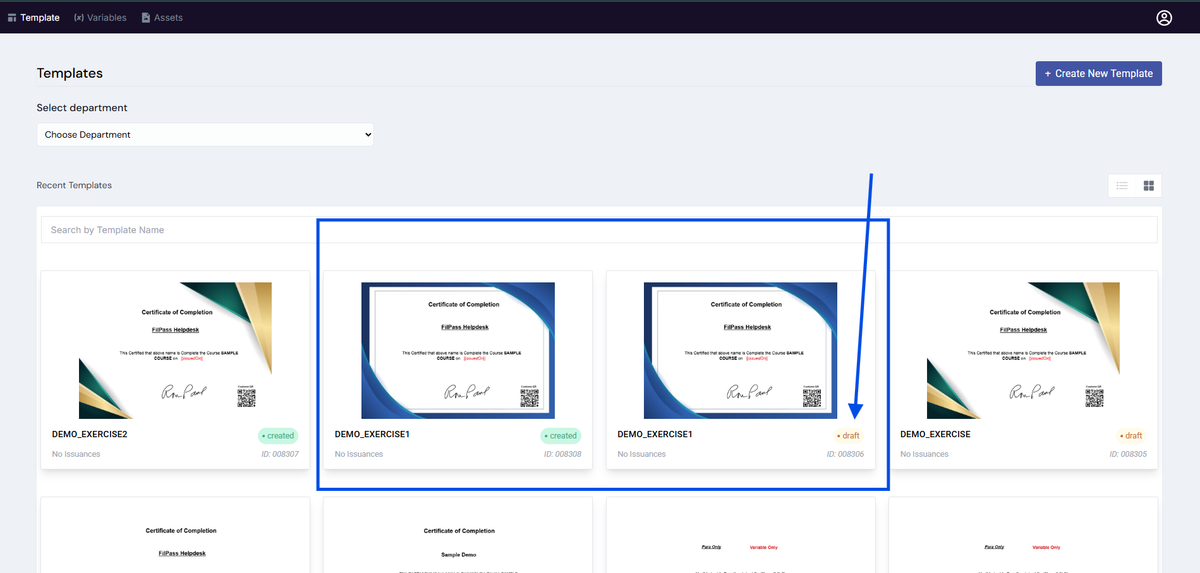
Task: Click the Select department label
Action: tap(82, 108)
